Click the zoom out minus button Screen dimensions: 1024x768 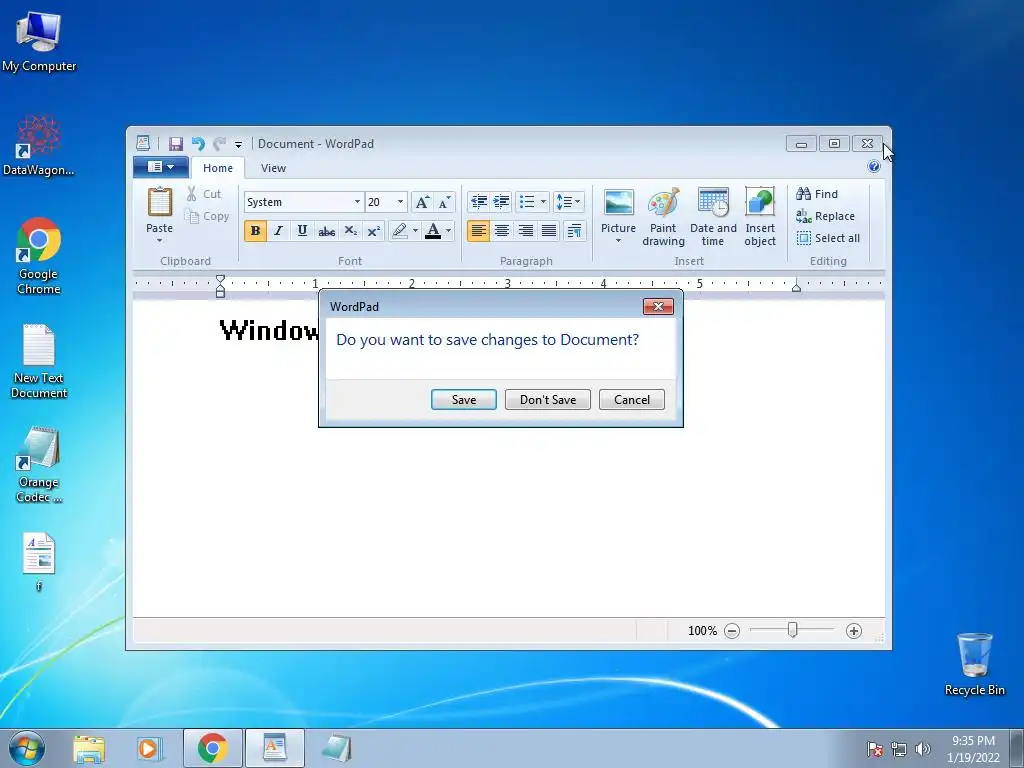pyautogui.click(x=732, y=631)
